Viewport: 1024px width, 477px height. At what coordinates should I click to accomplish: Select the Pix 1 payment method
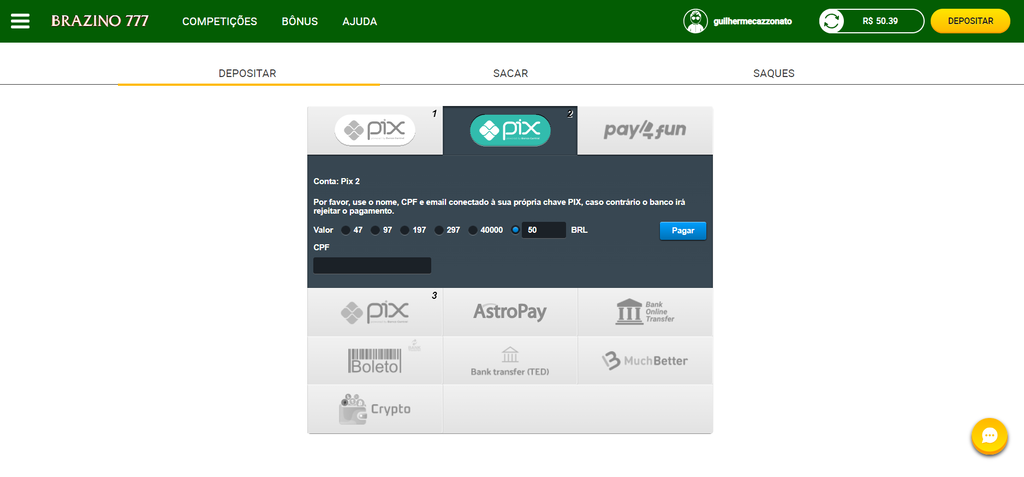pyautogui.click(x=375, y=131)
